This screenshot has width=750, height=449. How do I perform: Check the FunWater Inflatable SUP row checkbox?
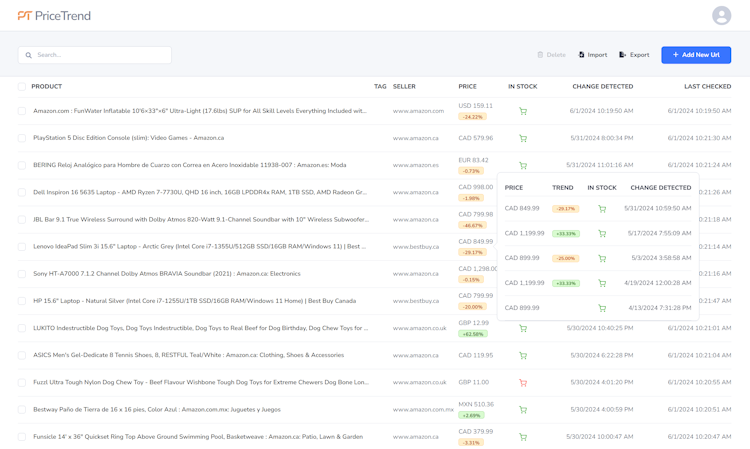click(22, 111)
